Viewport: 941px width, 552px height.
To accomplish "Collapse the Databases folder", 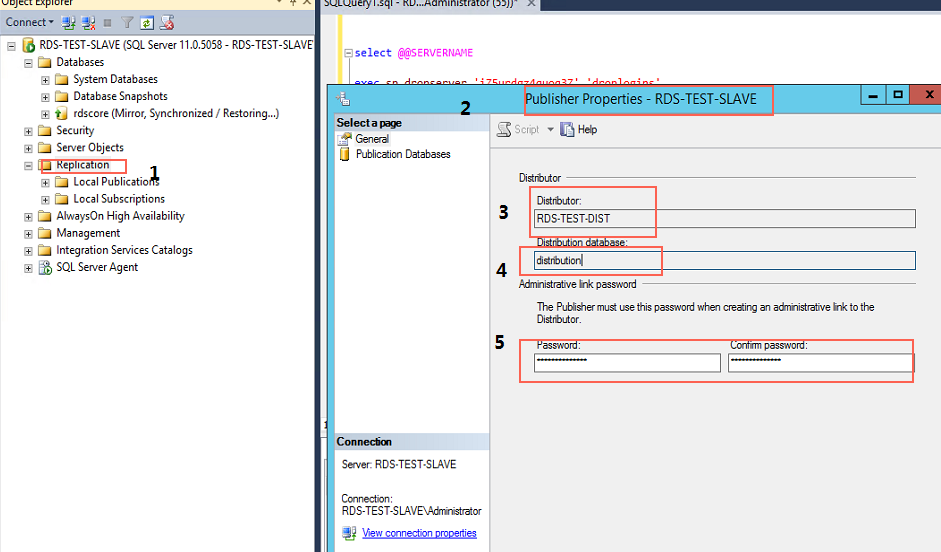I will [x=28, y=62].
